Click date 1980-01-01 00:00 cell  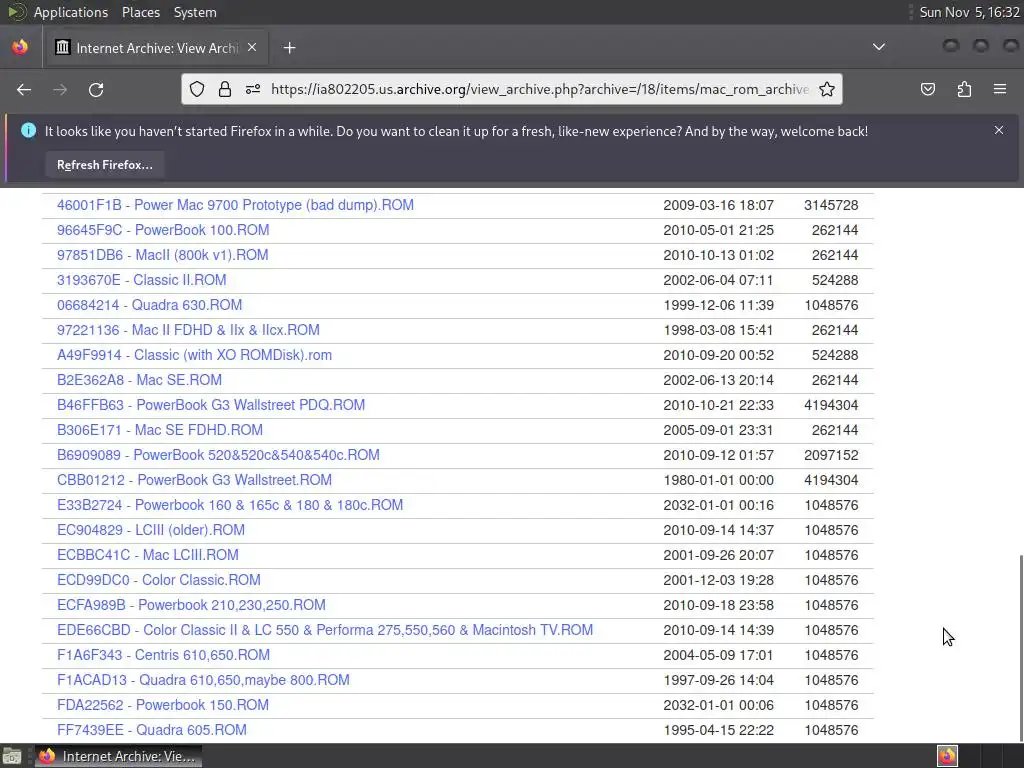(x=718, y=480)
